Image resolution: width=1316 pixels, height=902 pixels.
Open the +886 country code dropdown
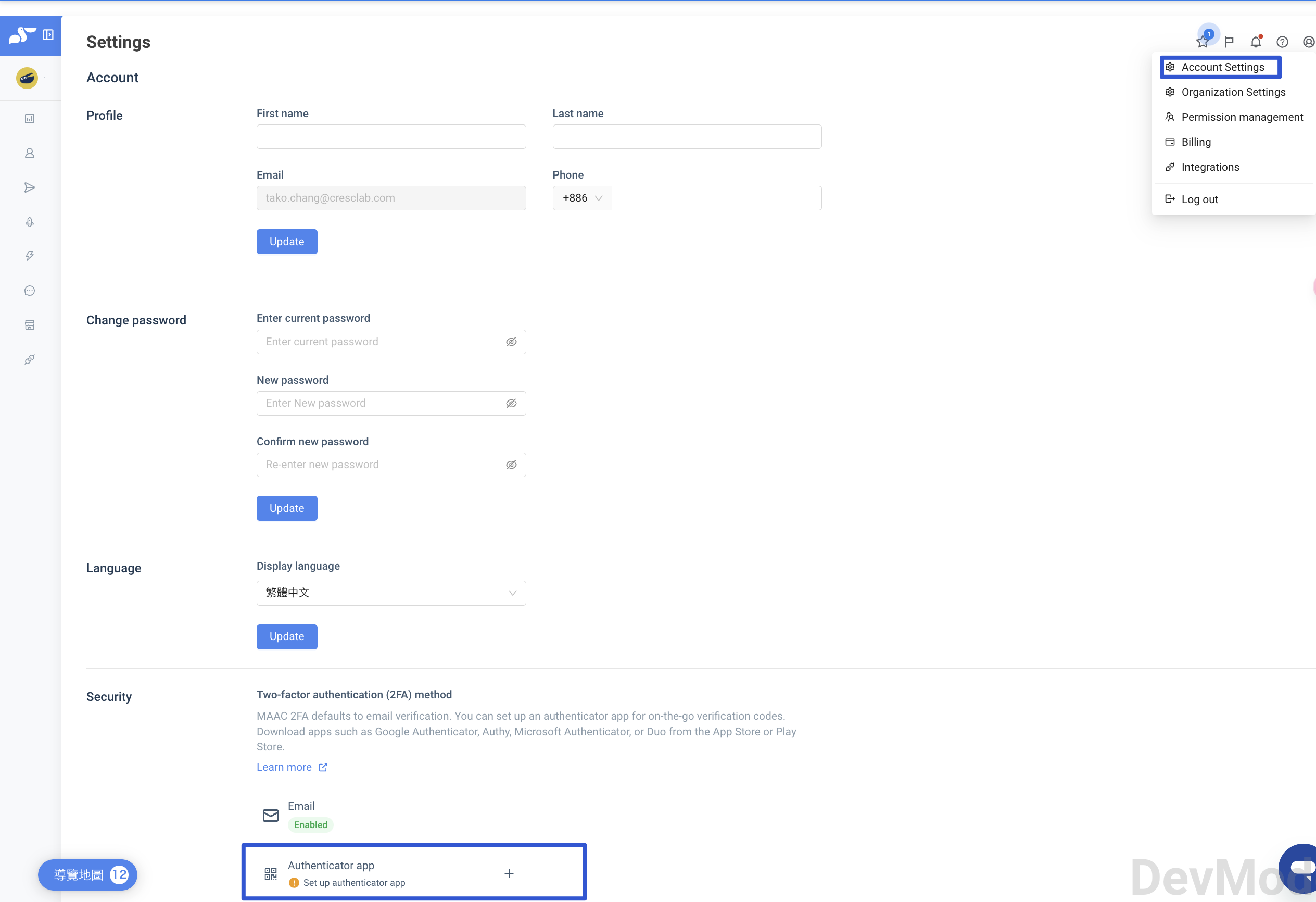click(581, 198)
